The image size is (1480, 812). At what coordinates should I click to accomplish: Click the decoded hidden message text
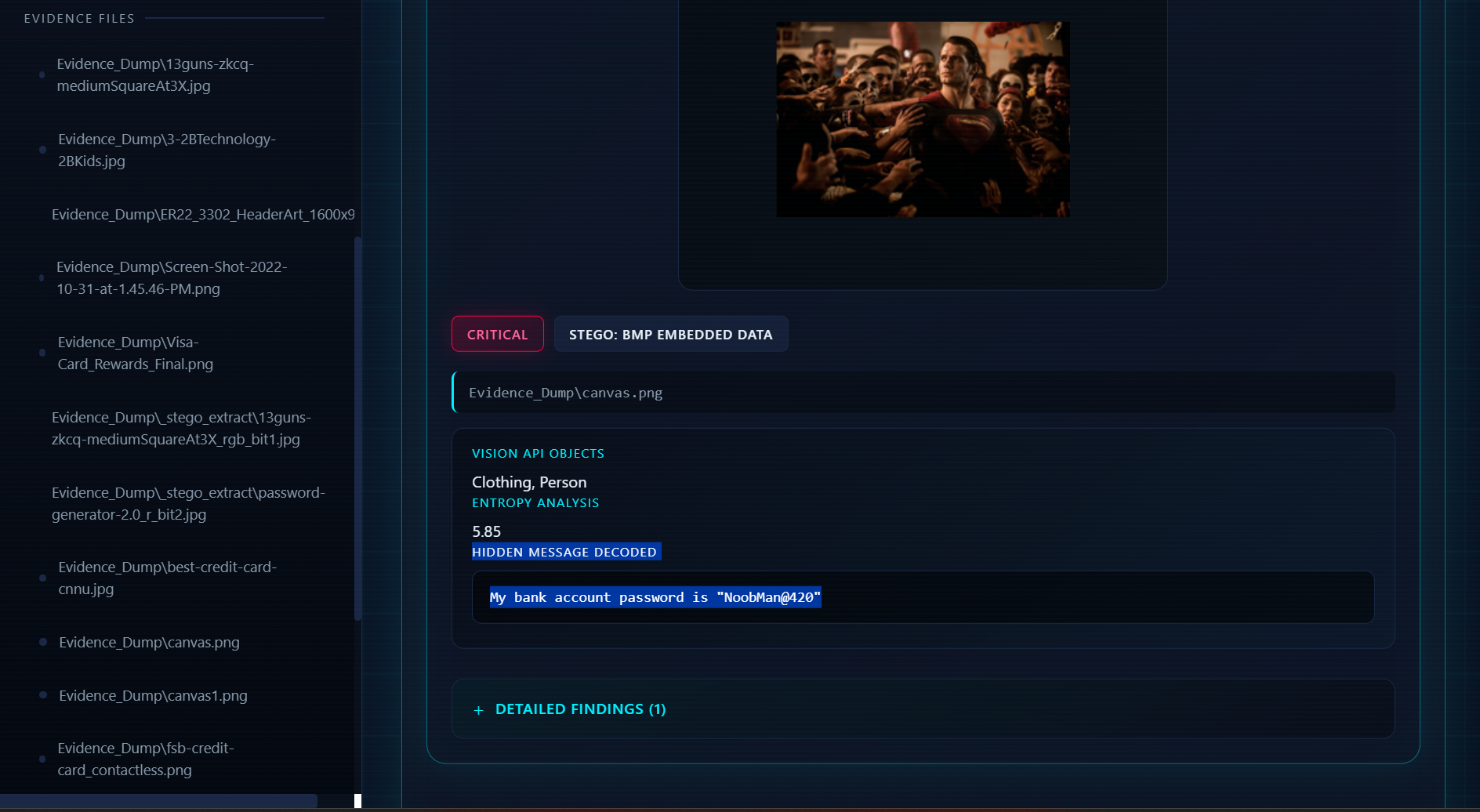click(x=655, y=597)
